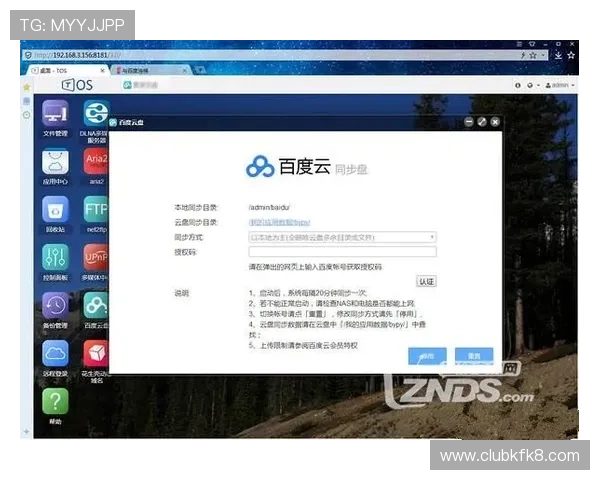Click the TOS logo in header

click(77, 85)
